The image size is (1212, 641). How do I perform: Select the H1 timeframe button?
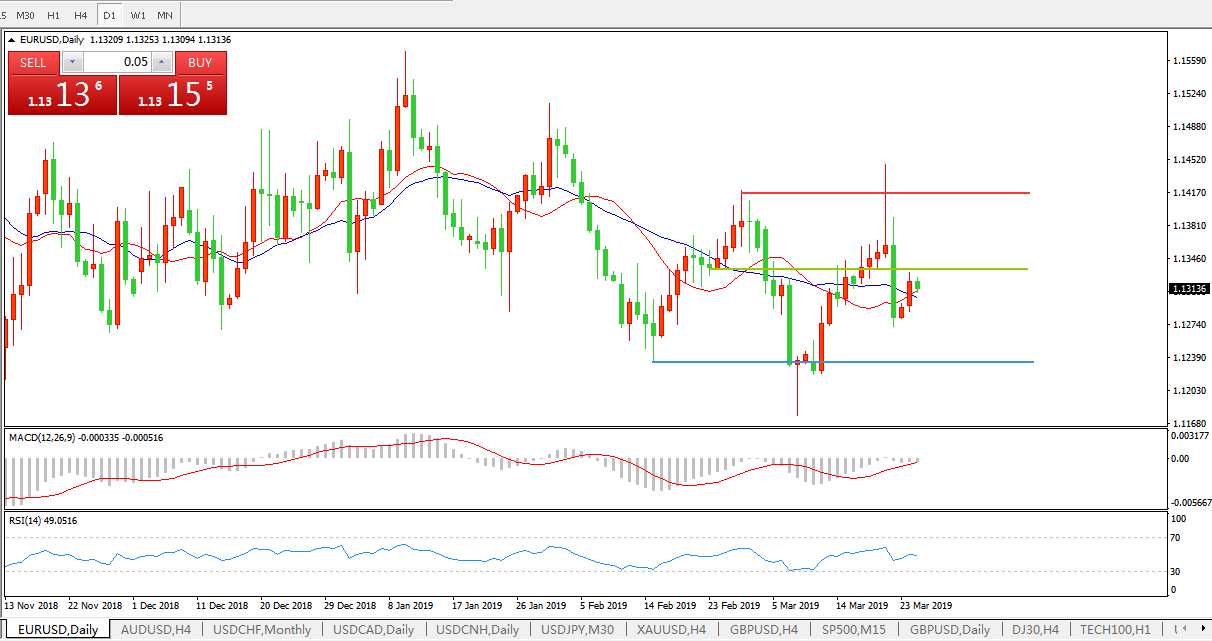click(54, 15)
